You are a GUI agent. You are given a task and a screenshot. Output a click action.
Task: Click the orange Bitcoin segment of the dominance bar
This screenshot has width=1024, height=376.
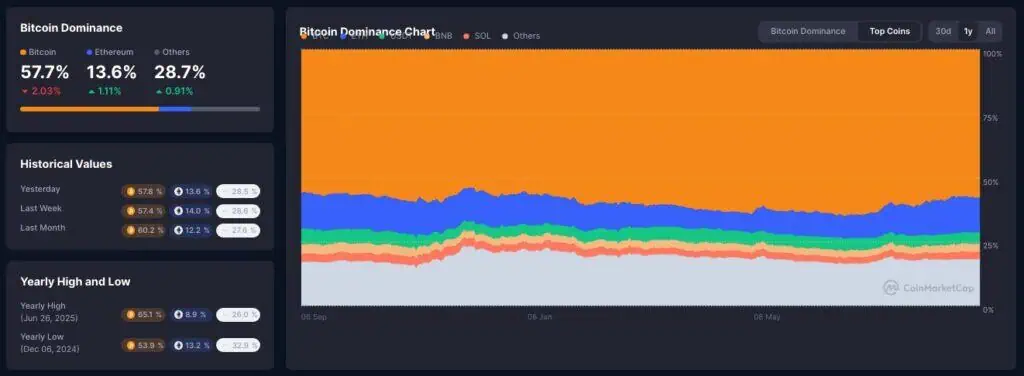point(89,109)
